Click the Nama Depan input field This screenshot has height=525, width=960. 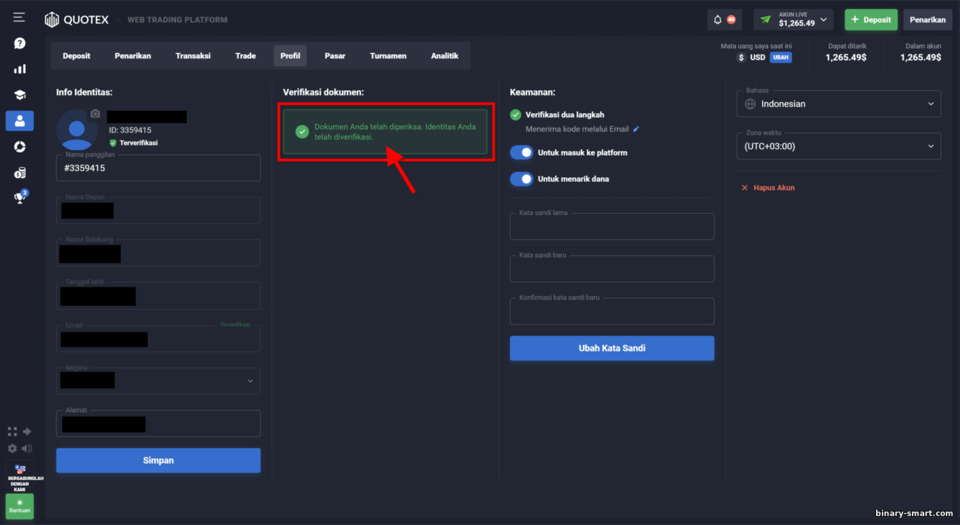tap(158, 210)
